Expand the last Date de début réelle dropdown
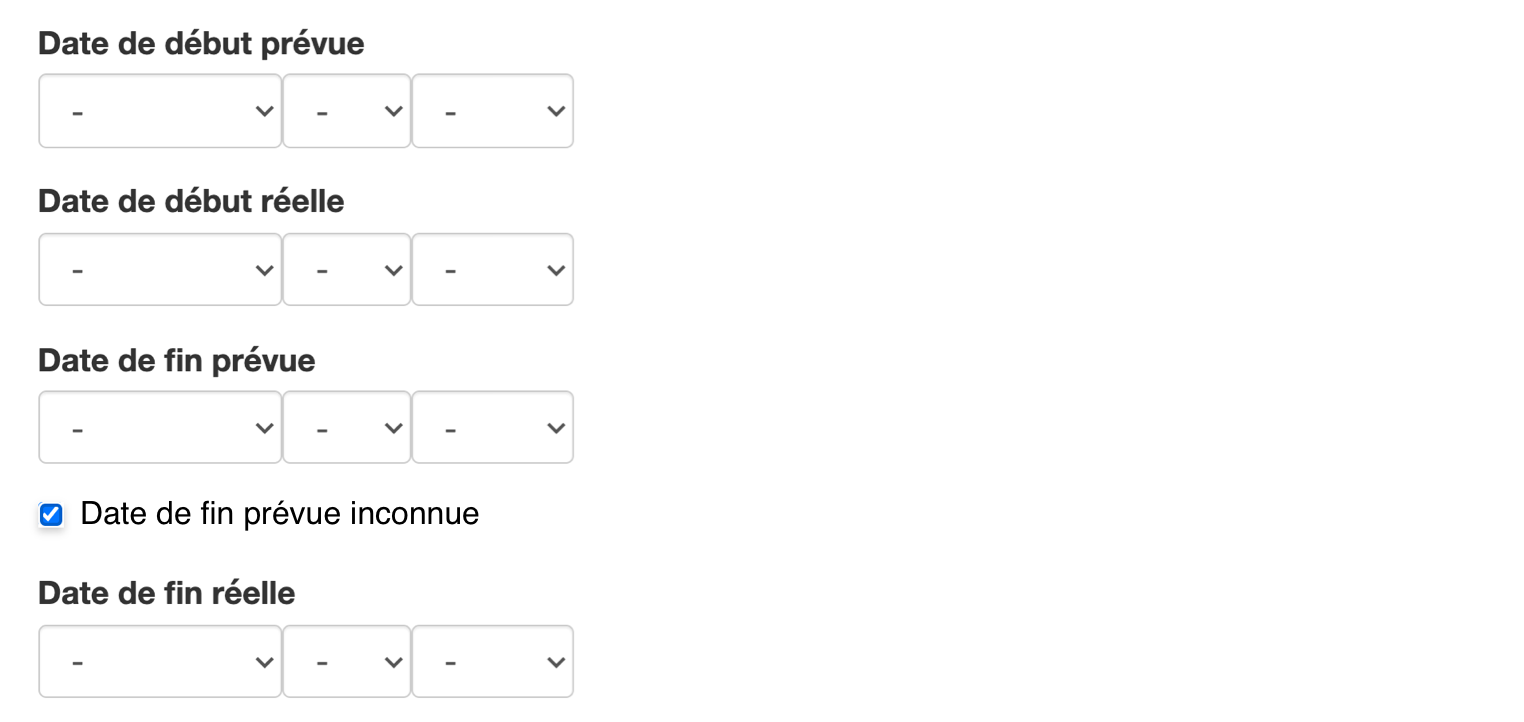Viewport: 1524px width, 722px height. pyautogui.click(x=492, y=270)
